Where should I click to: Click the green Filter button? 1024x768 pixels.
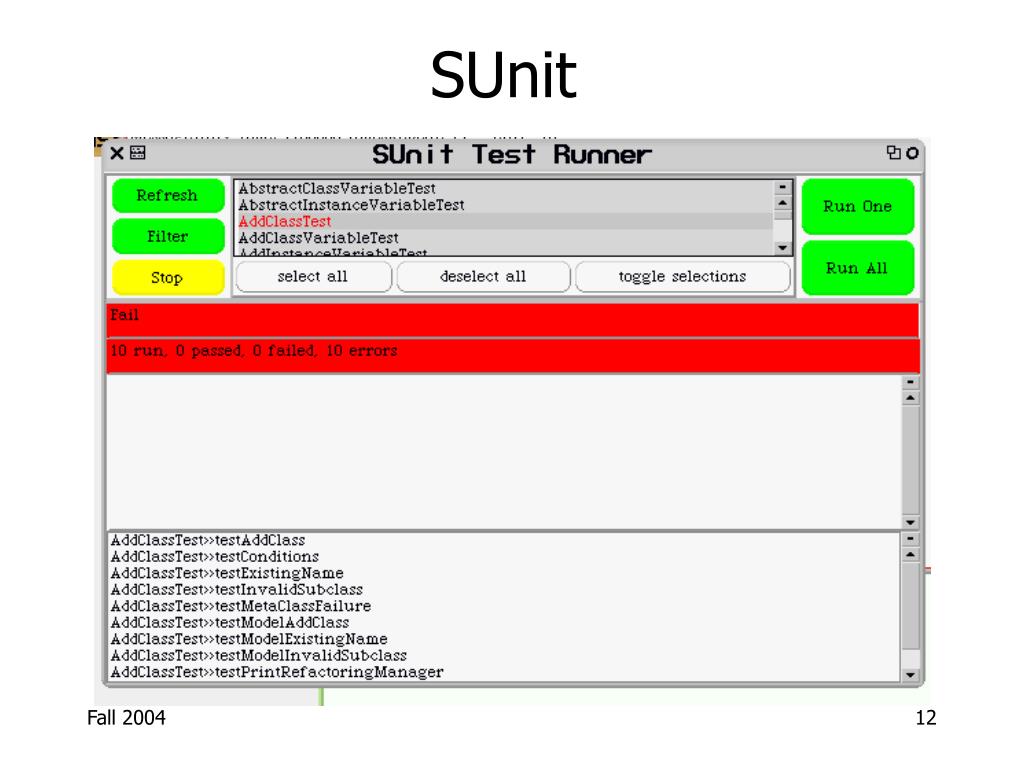coord(168,236)
